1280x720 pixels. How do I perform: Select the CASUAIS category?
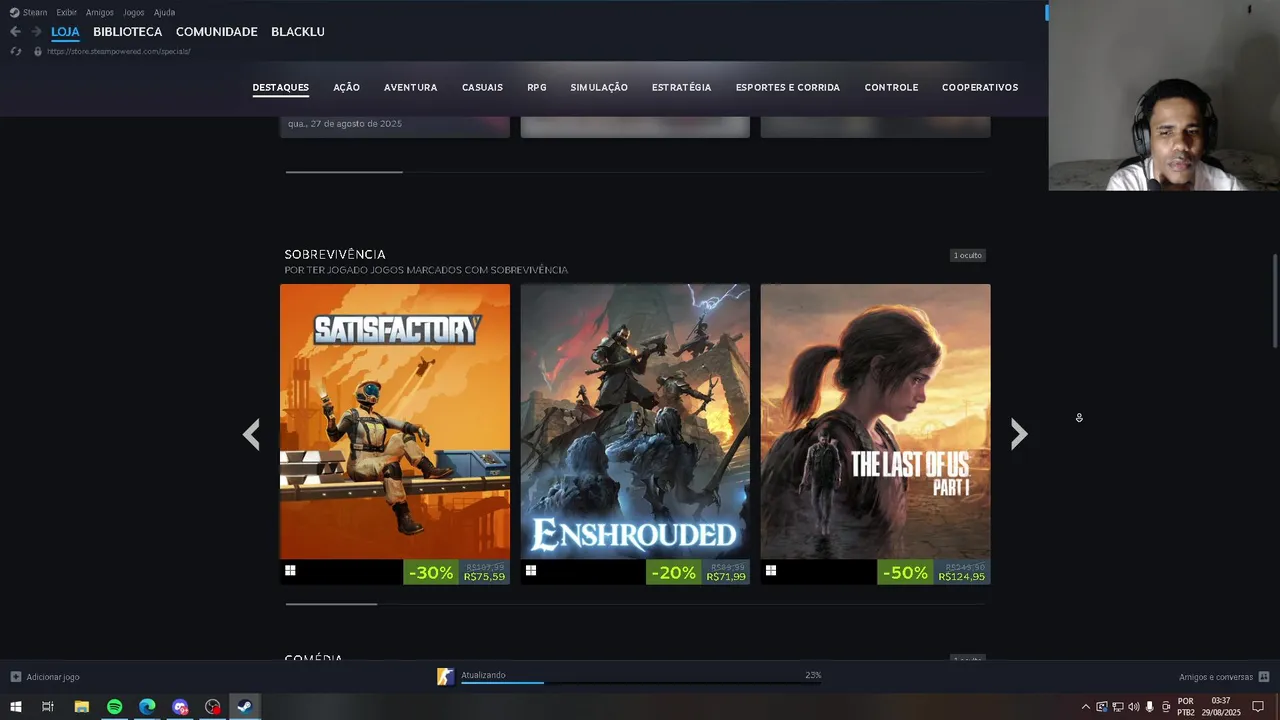[x=482, y=88]
